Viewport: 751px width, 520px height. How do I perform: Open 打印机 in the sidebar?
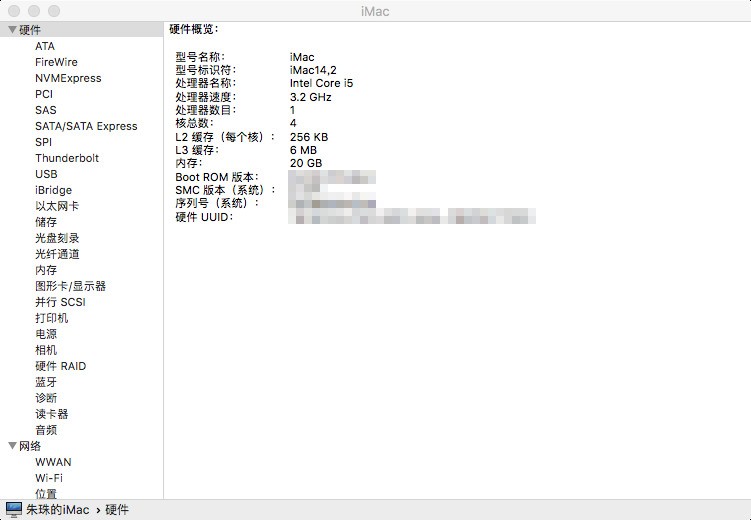coord(52,318)
